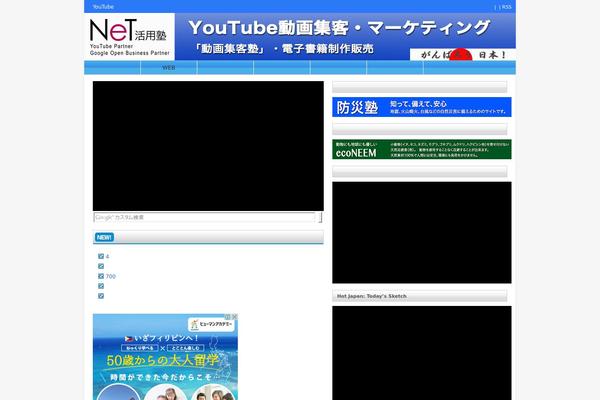Click the NeT活用塾 site logo
The width and height of the screenshot is (600, 400).
point(129,37)
